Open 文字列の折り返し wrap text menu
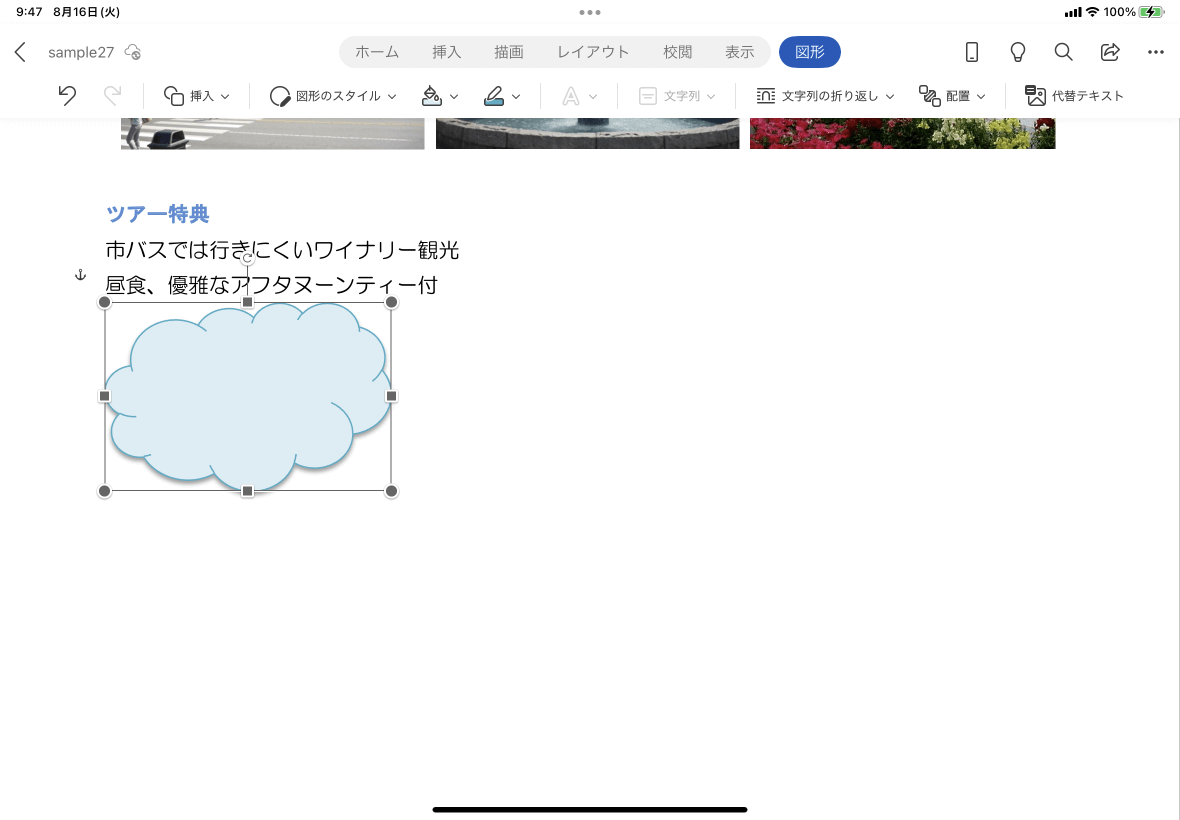 click(x=826, y=96)
